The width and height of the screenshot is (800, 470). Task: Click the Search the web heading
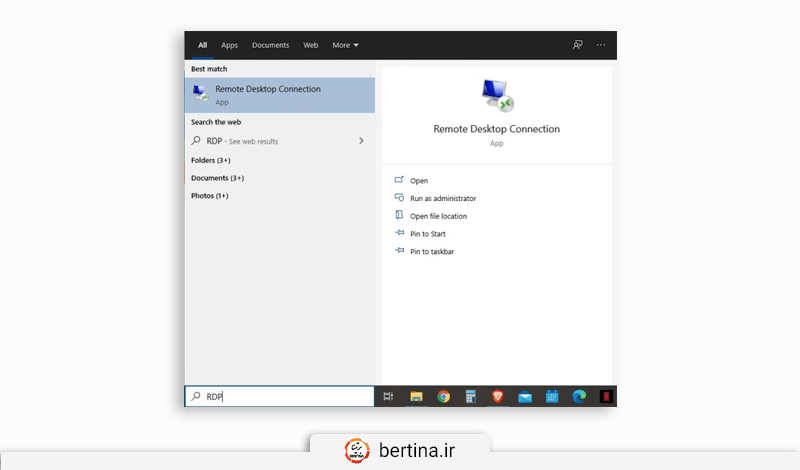click(216, 122)
